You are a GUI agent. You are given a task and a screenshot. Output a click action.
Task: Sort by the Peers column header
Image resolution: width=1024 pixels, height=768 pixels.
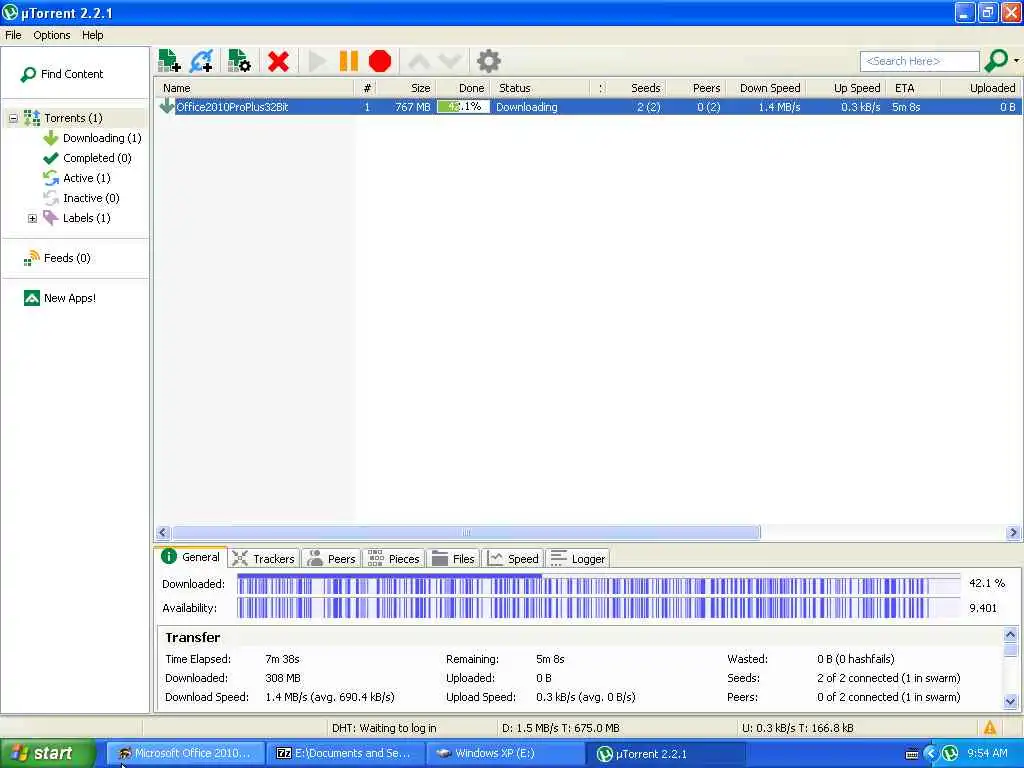[x=695, y=88]
